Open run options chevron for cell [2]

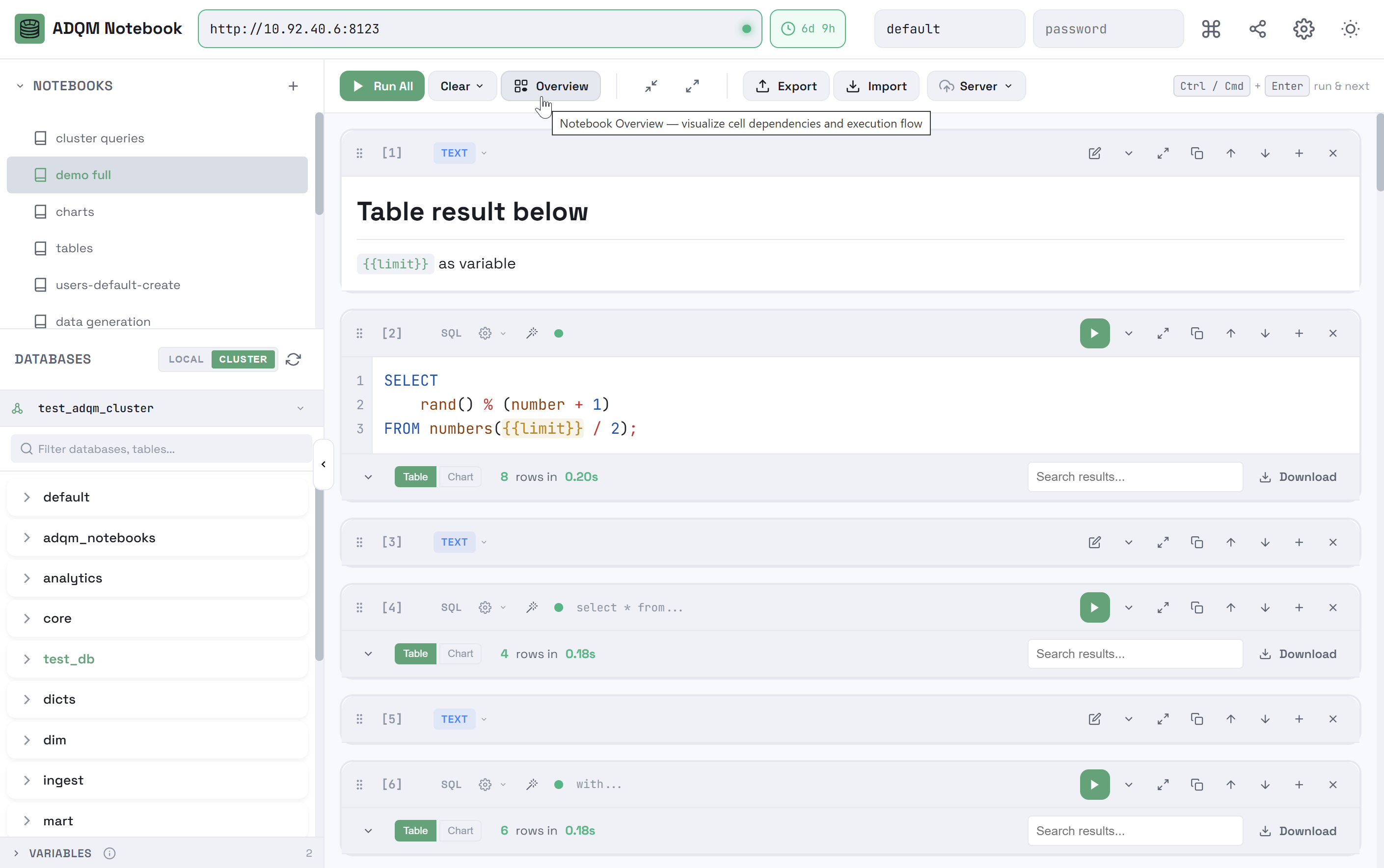(x=1128, y=334)
